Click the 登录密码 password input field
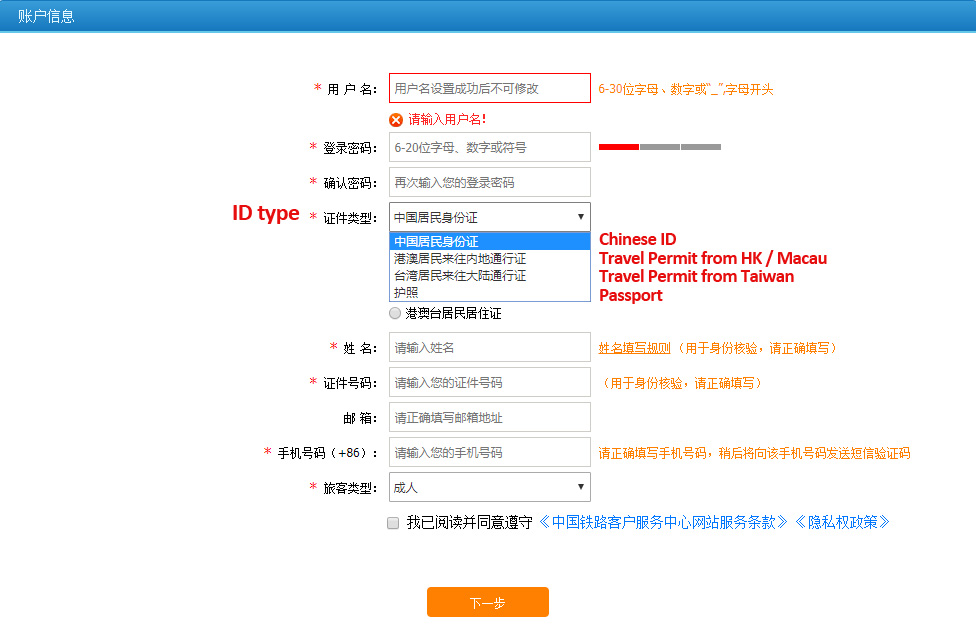This screenshot has height=635, width=976. coord(489,147)
